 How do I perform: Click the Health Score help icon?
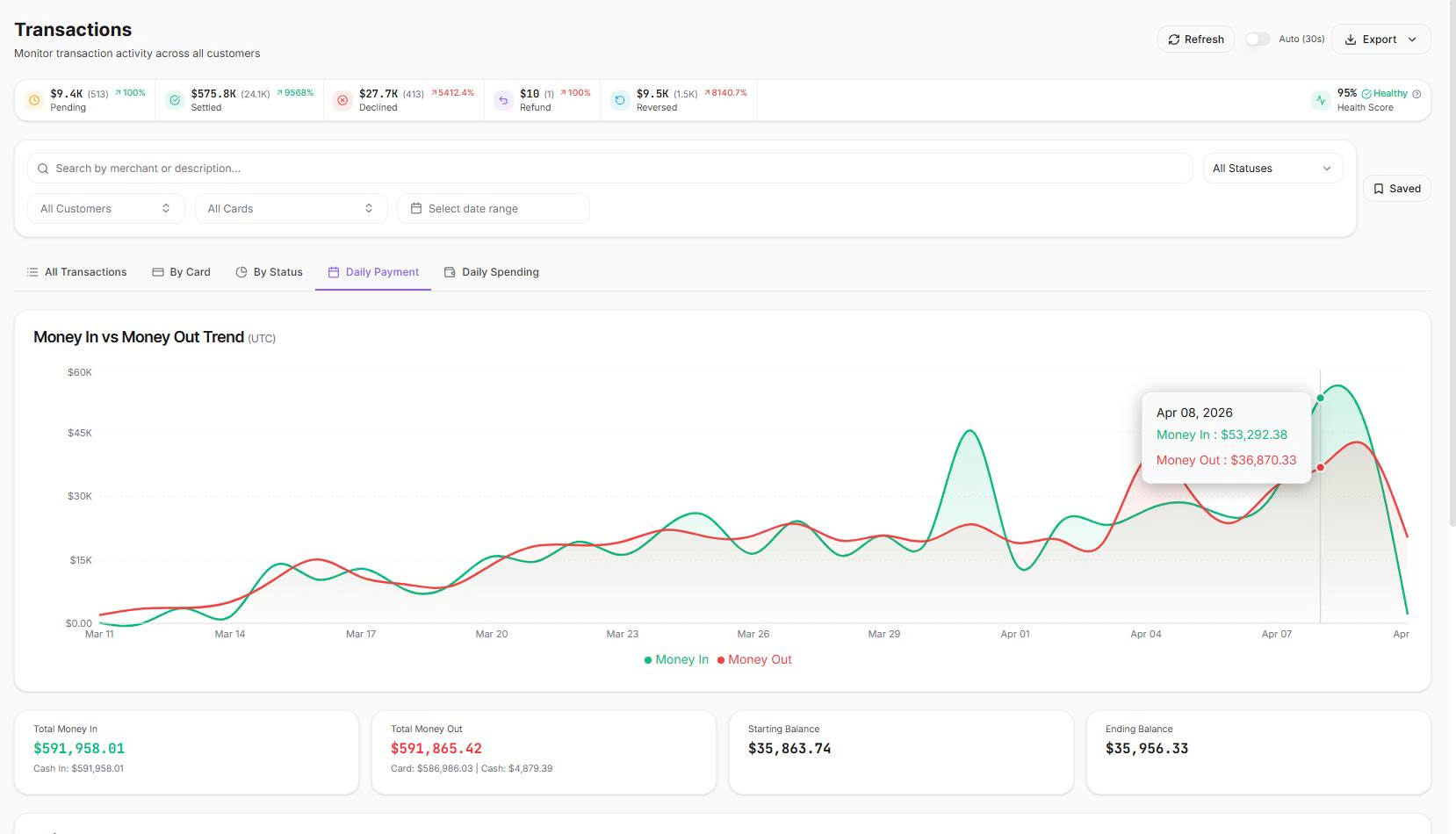coord(1416,94)
